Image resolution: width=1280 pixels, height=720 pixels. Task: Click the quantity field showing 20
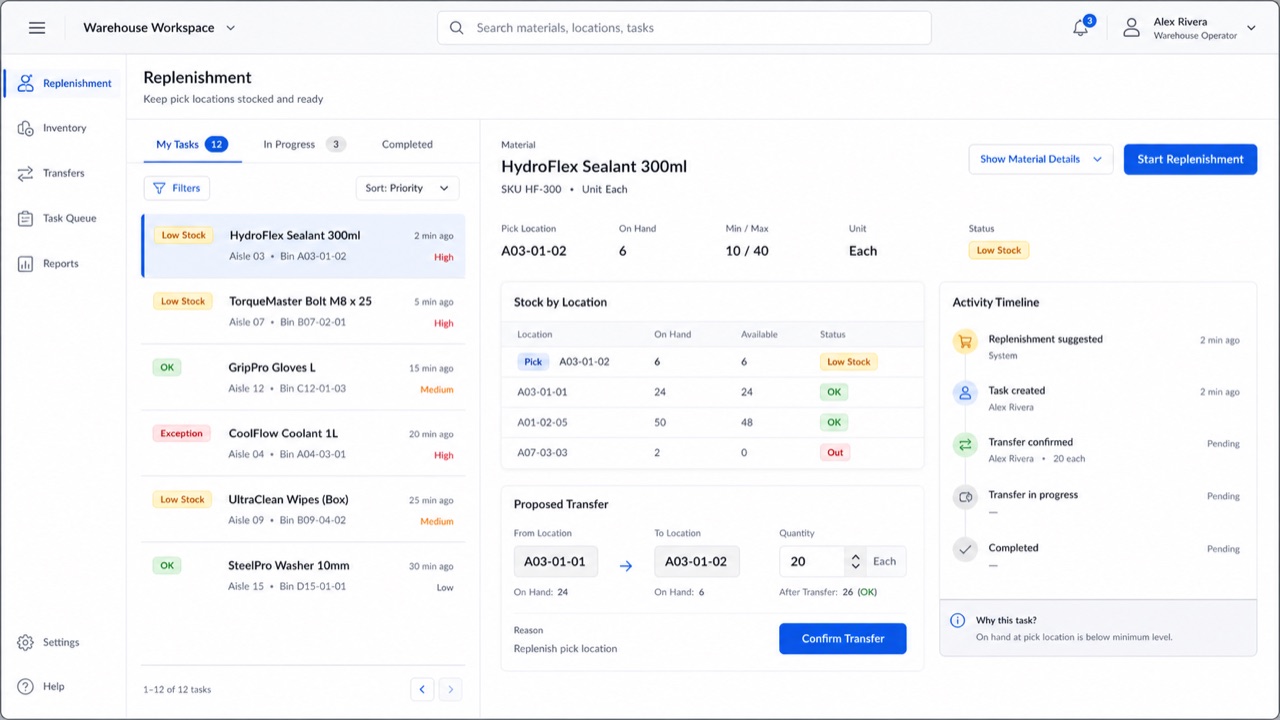[x=812, y=562]
